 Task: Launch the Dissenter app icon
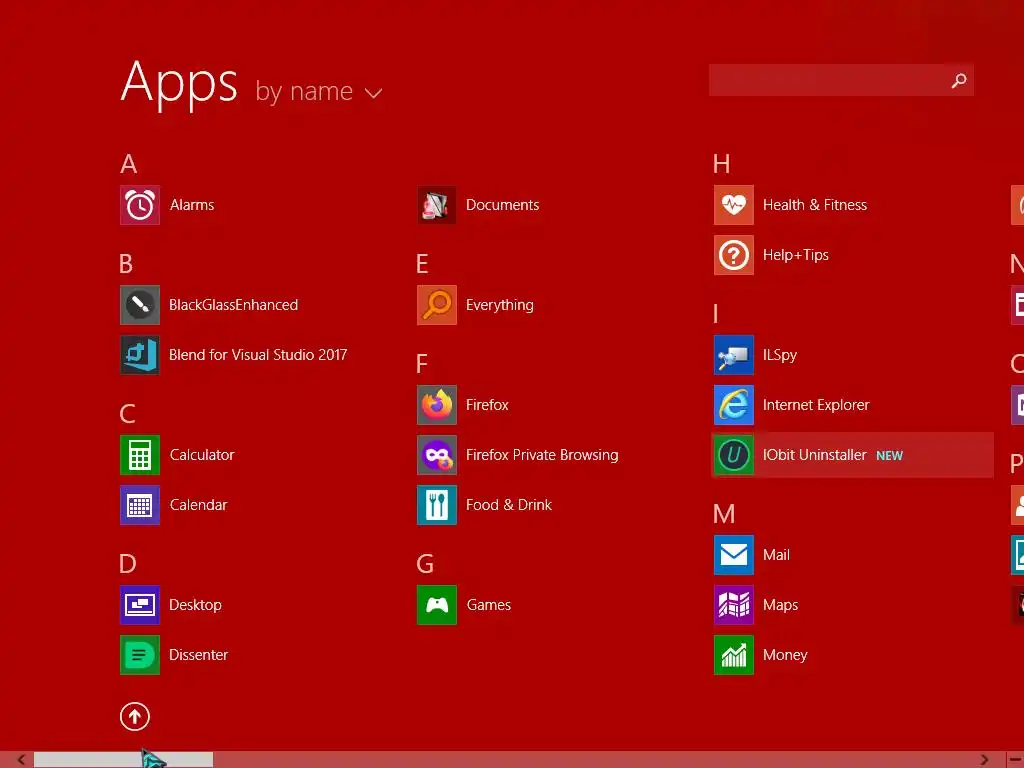coord(140,655)
